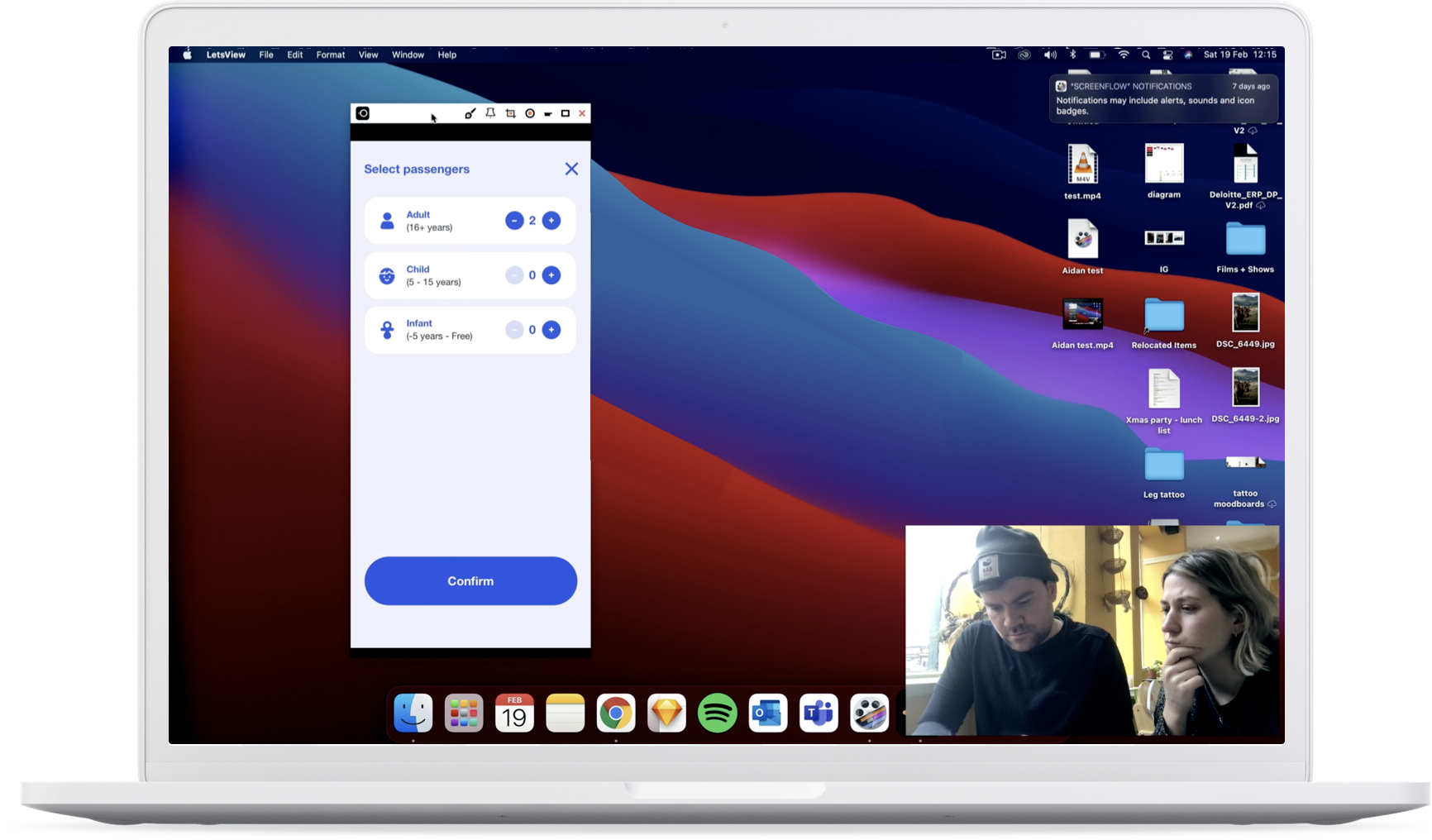Launch Google Chrome from the dock
This screenshot has height=840, width=1432.
point(616,713)
